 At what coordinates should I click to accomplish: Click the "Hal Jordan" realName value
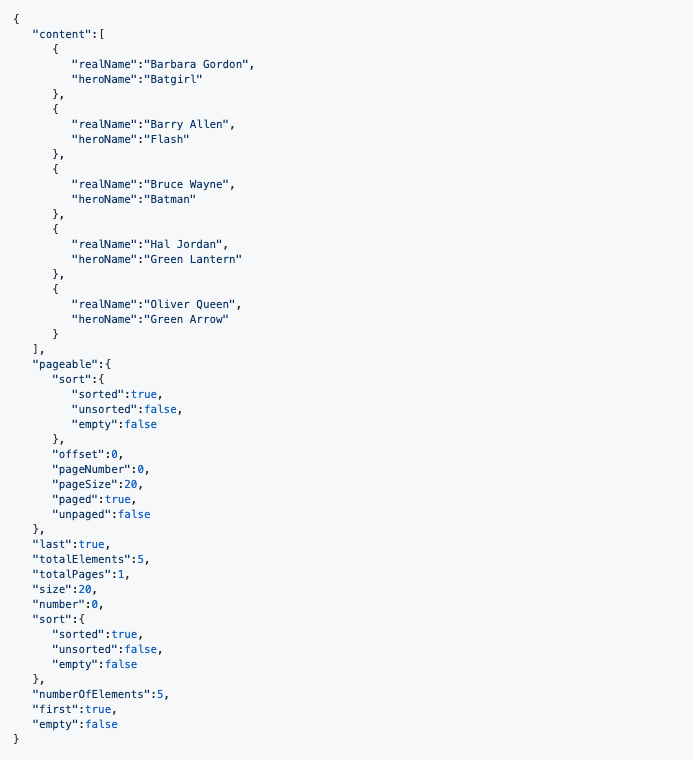(x=183, y=244)
